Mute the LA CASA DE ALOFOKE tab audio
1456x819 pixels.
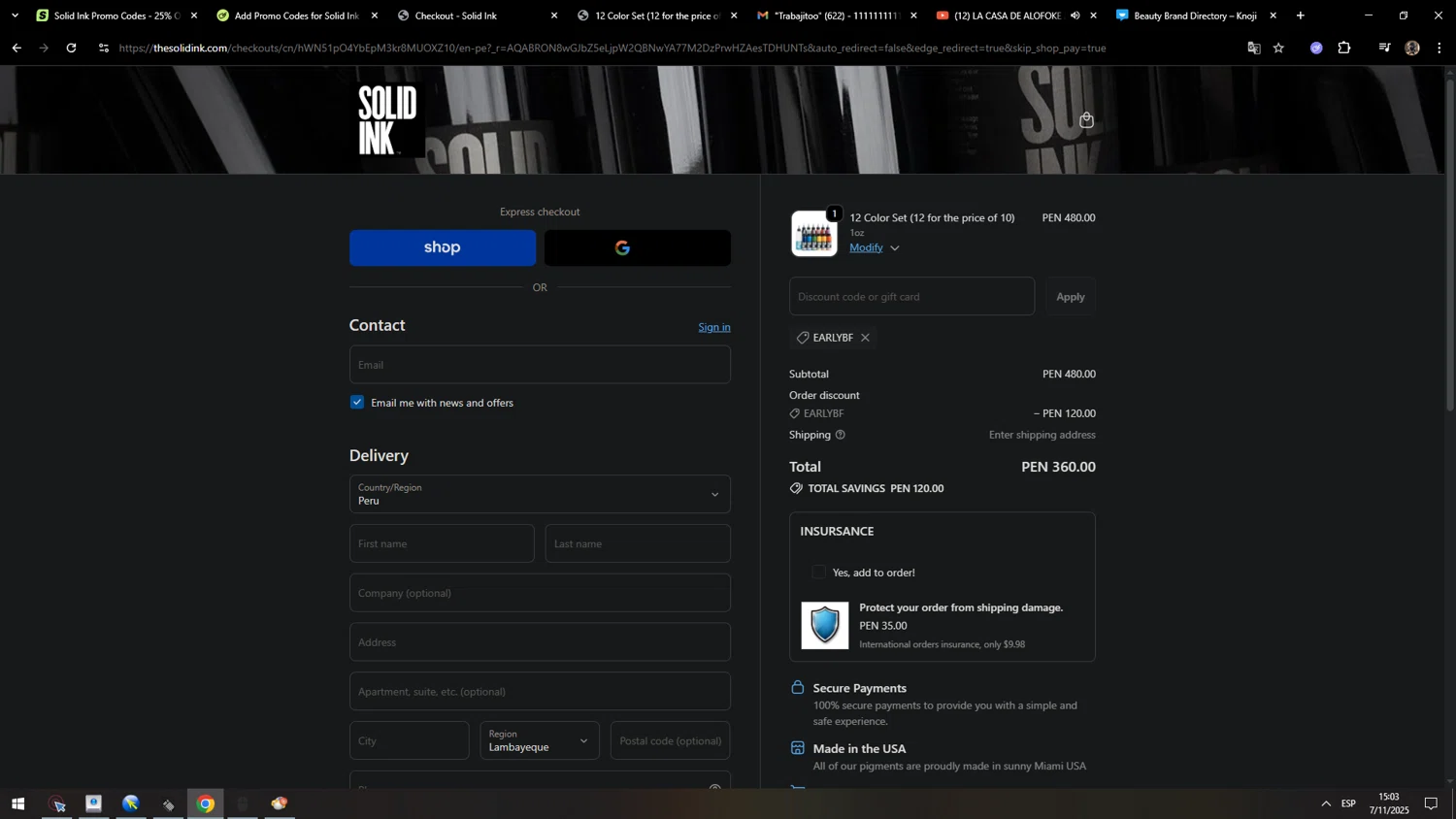[1075, 16]
